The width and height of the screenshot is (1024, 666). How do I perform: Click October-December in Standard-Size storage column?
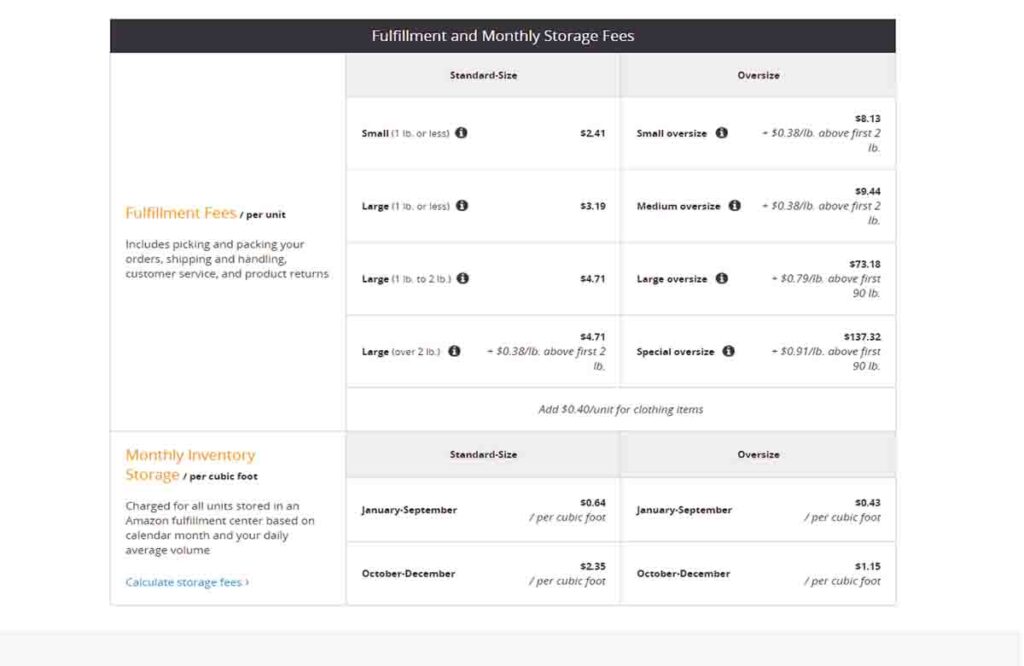[408, 573]
